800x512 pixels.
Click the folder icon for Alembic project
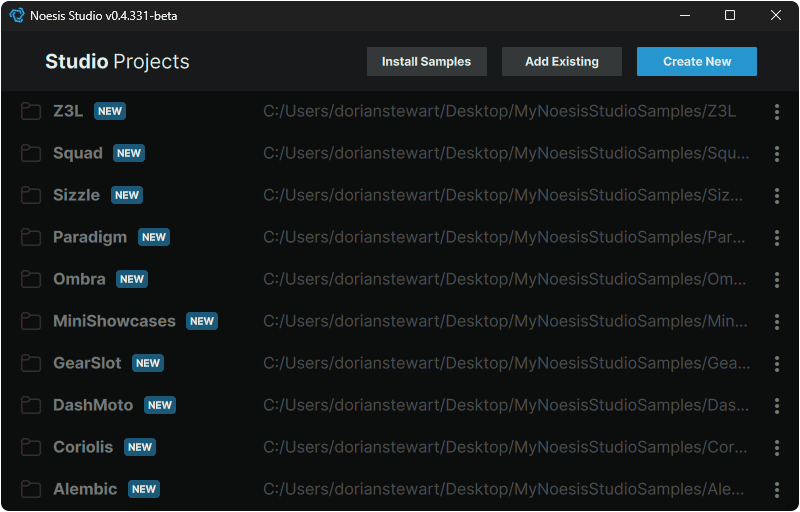tap(31, 489)
